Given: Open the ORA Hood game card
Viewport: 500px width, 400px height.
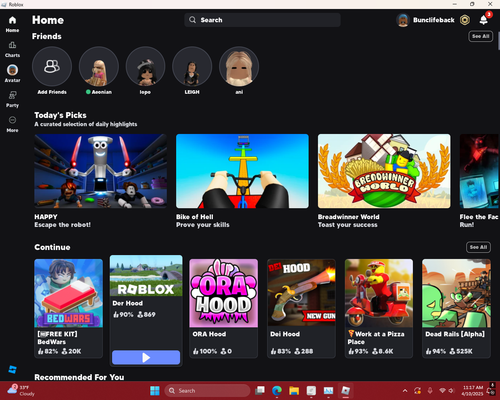Looking at the screenshot, I should click(x=224, y=308).
